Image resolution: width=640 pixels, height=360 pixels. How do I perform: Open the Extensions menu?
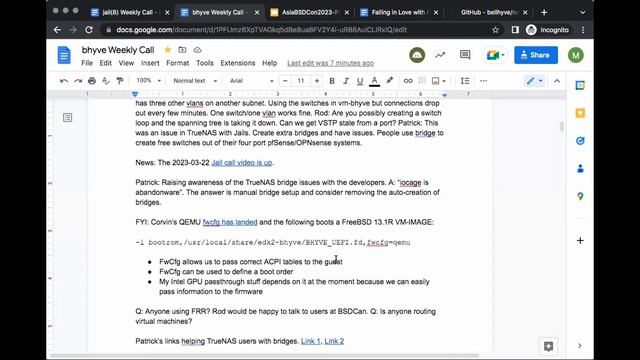pyautogui.click(x=238, y=63)
